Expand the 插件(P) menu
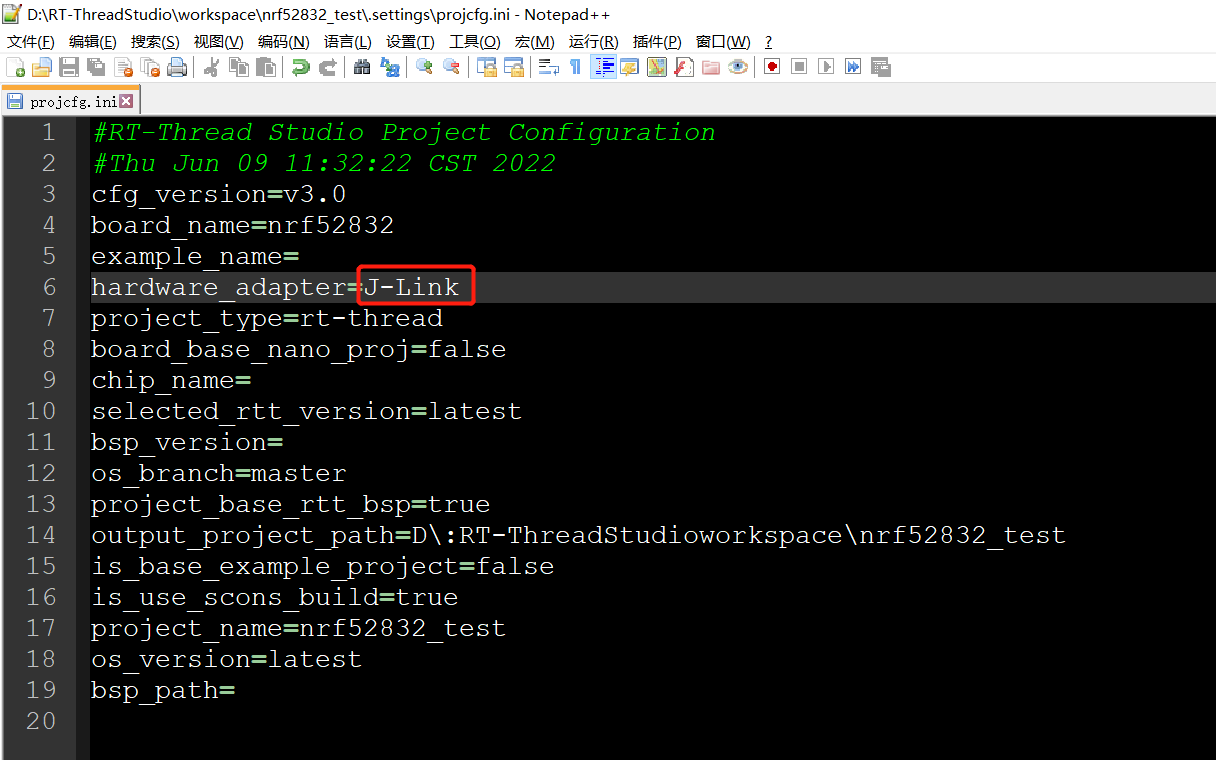The height and width of the screenshot is (760, 1216). pos(657,42)
